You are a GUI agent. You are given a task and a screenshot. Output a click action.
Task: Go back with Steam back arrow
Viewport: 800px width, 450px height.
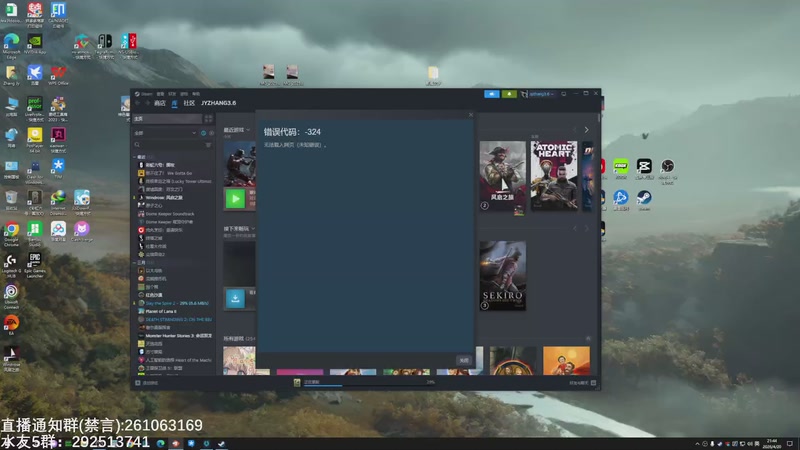tap(137, 103)
